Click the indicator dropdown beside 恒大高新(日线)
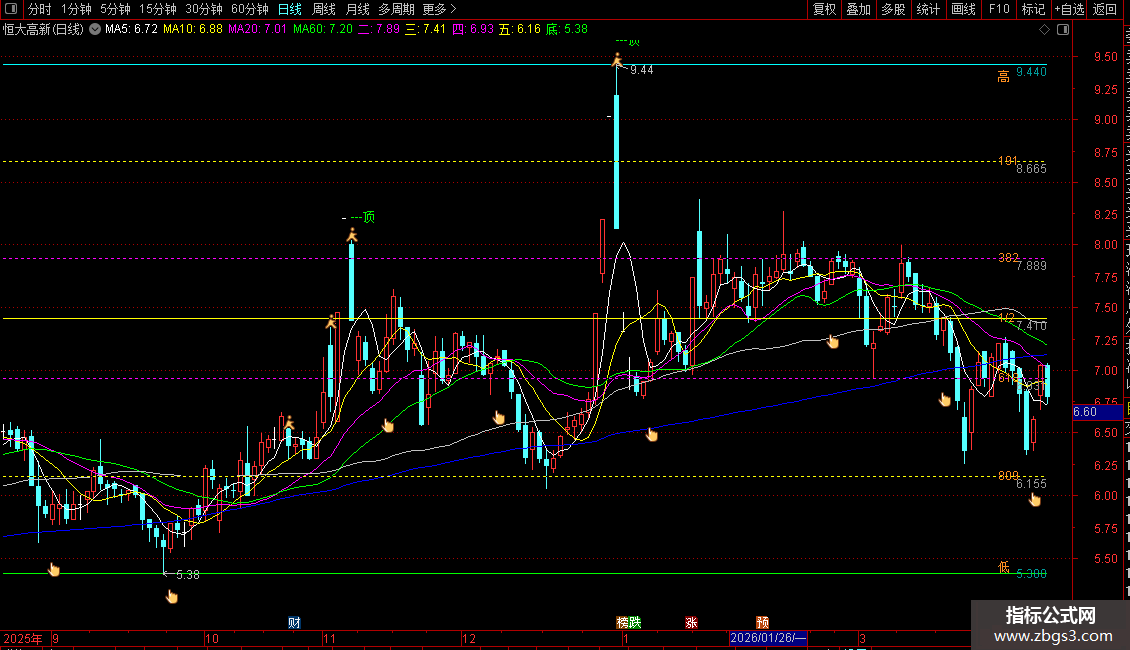Image resolution: width=1130 pixels, height=650 pixels. point(94,29)
